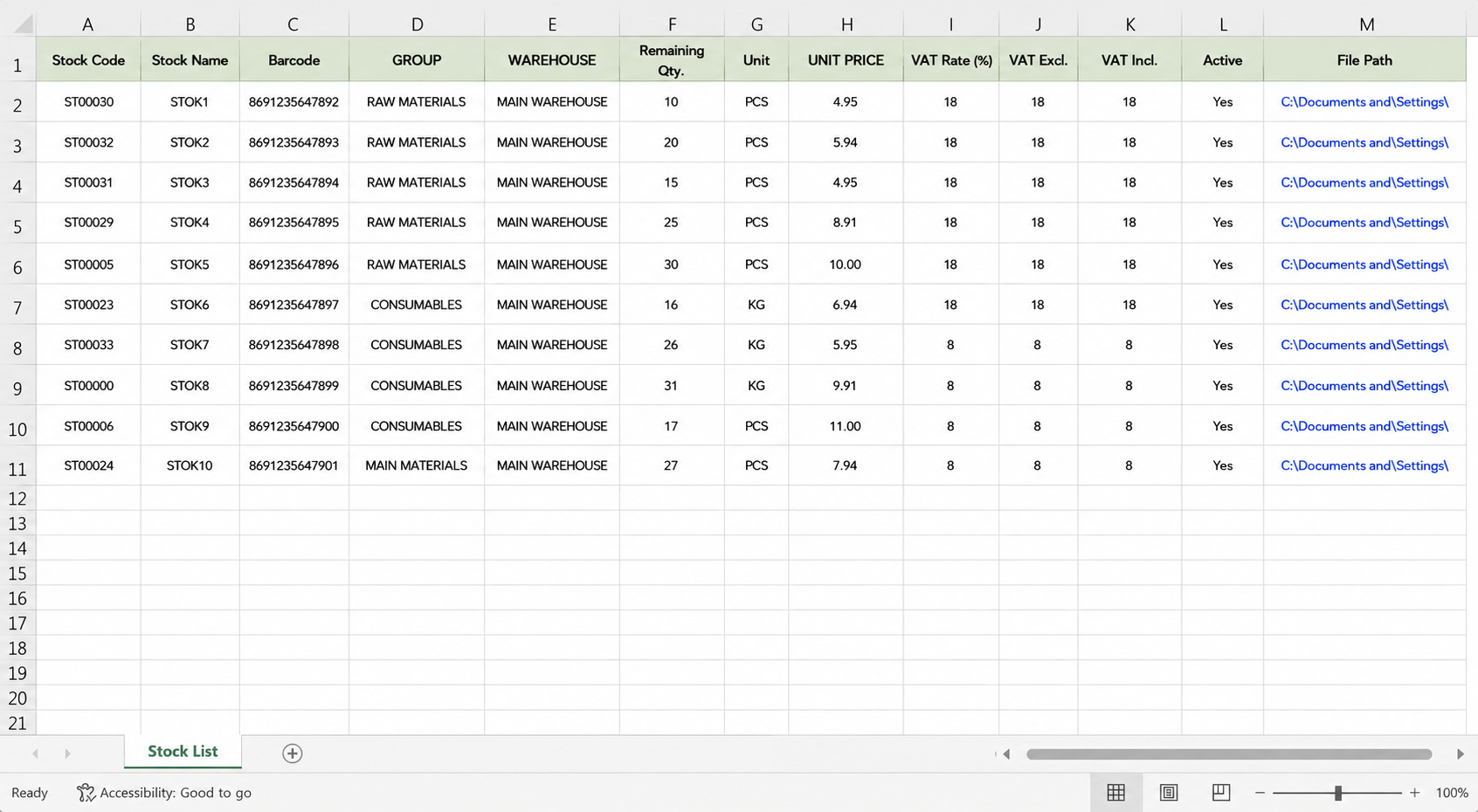
Task: Select the GROUP header cell
Action: (417, 60)
